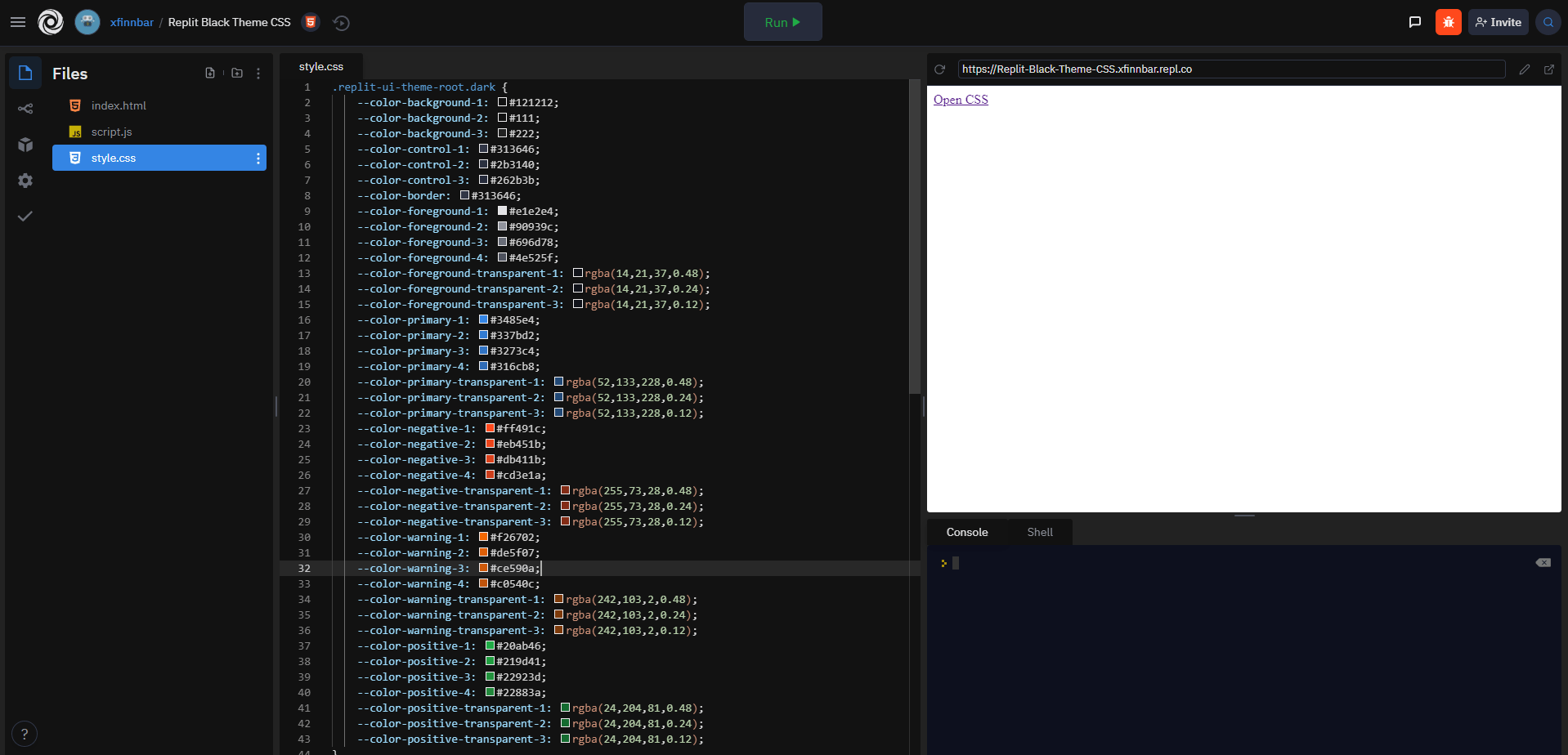Viewport: 1568px width, 755px height.
Task: Open Files panel three-dot menu
Action: coord(258,74)
